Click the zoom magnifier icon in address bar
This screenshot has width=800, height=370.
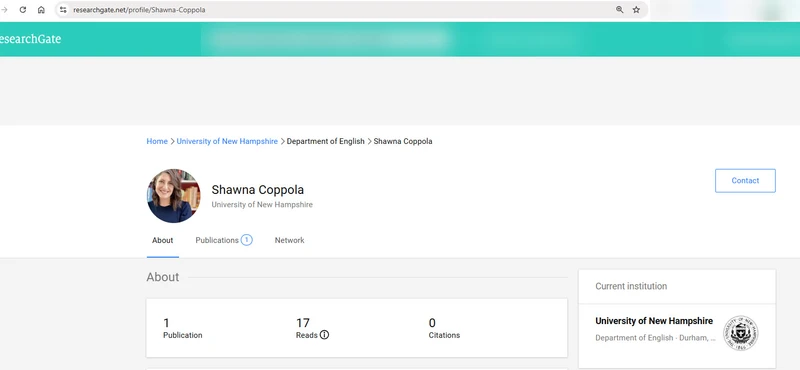tap(619, 10)
